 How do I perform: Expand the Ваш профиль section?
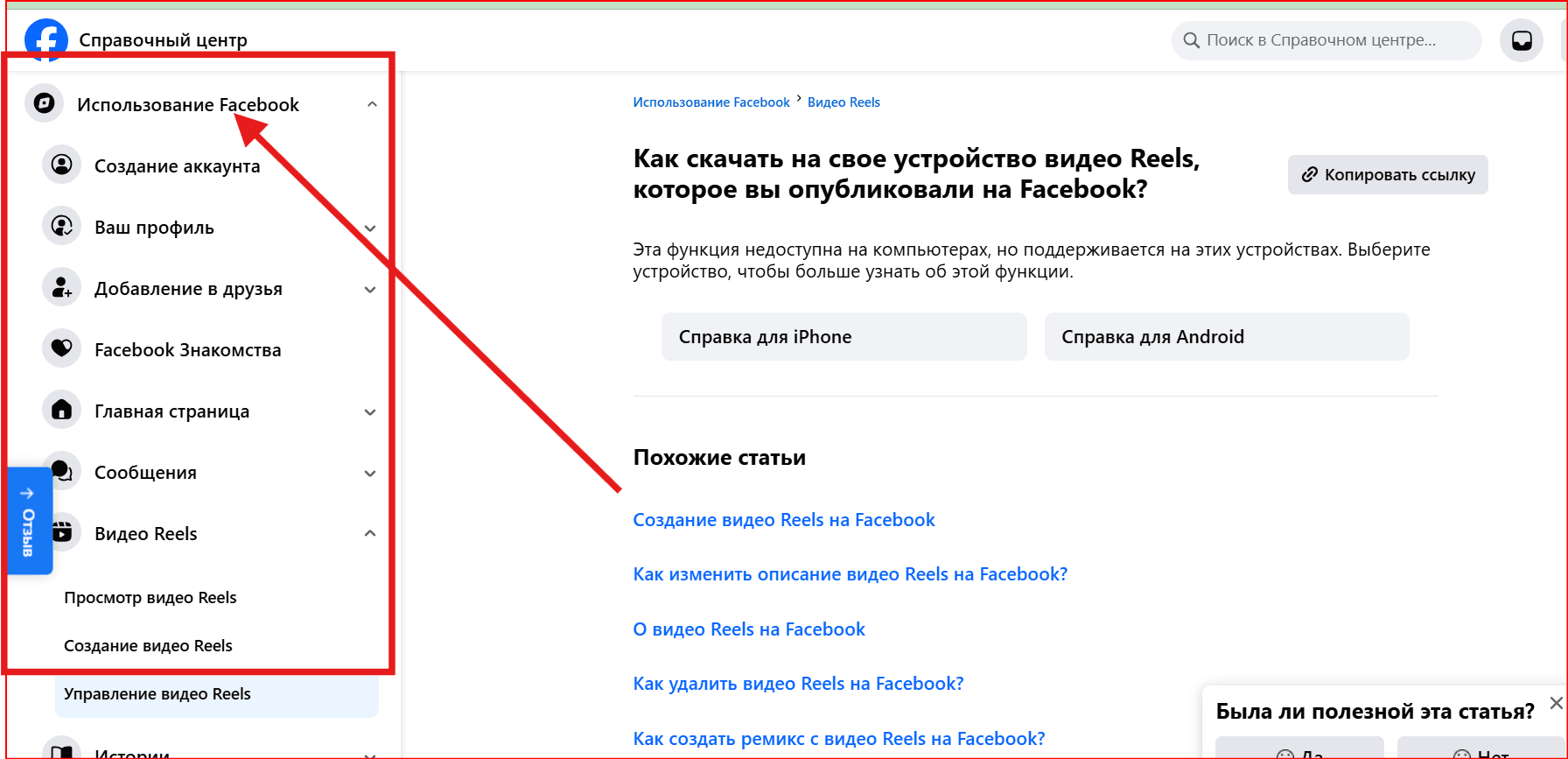[x=370, y=228]
